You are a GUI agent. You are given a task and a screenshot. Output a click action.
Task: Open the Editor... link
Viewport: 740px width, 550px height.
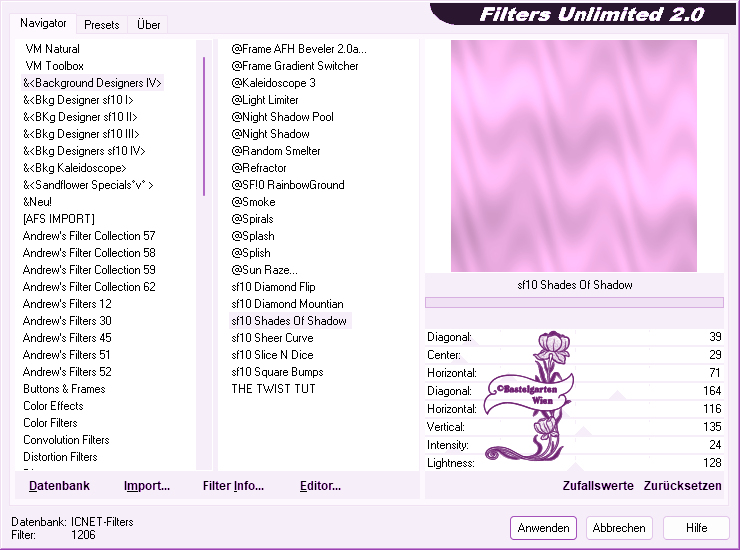tap(320, 486)
